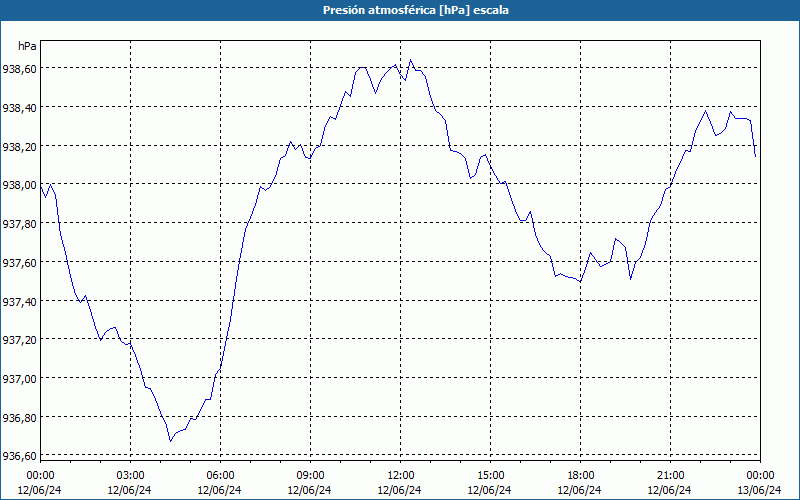Click the 'hPa' unit label above y-axis
The height and width of the screenshot is (500, 800).
coord(27,46)
